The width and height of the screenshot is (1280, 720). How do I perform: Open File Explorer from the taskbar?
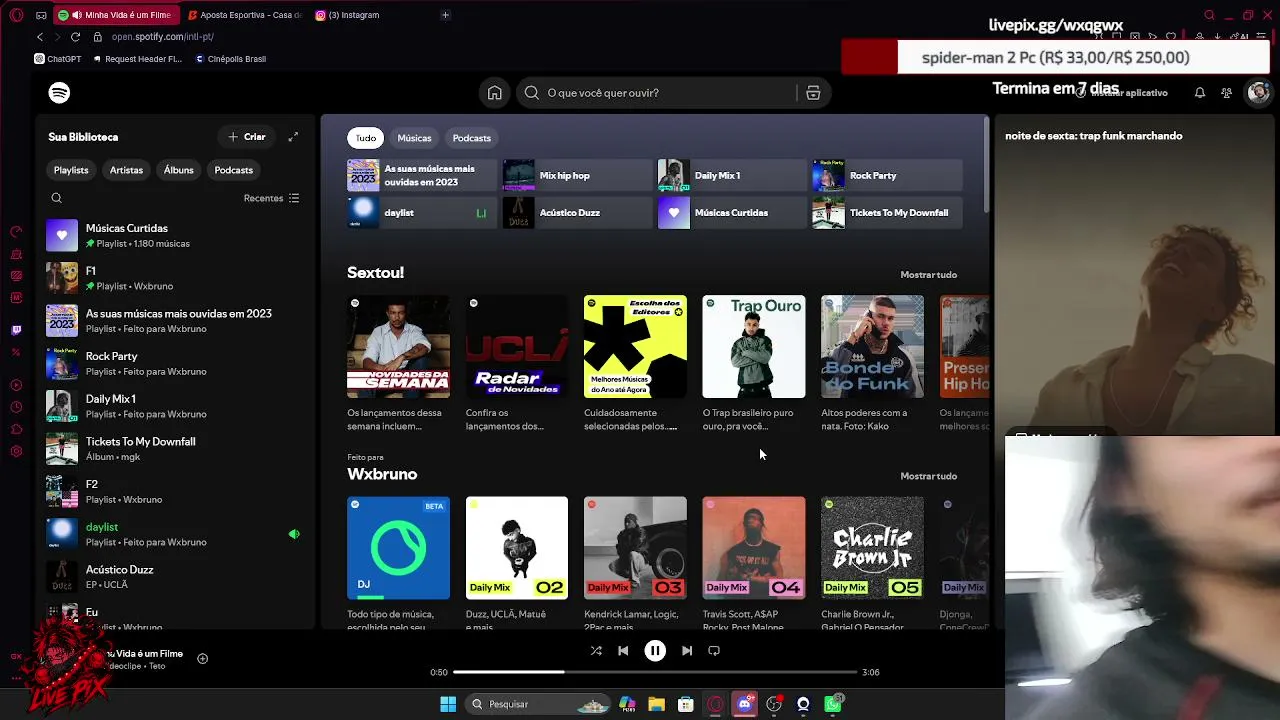(656, 704)
